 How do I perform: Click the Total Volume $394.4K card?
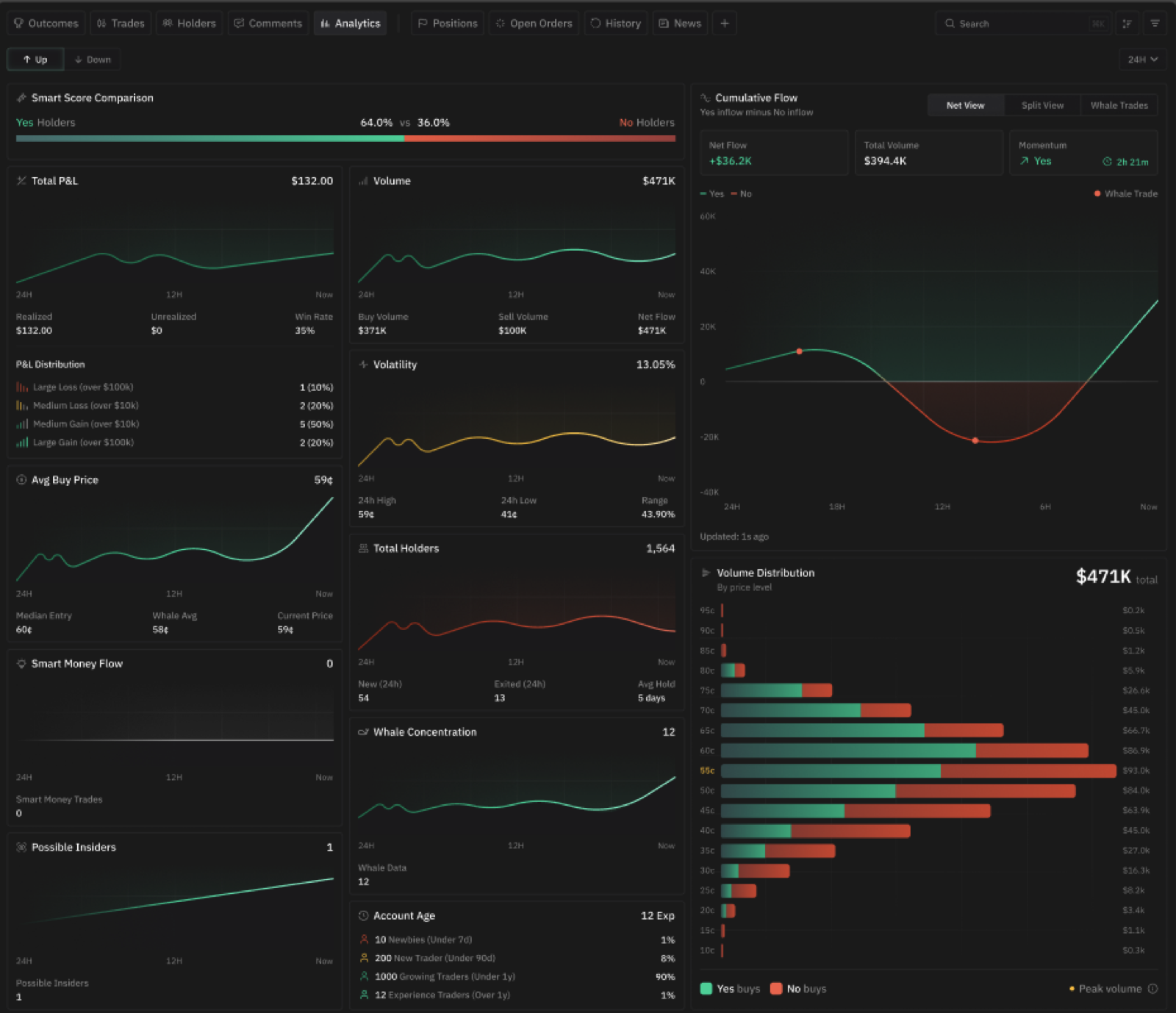[x=929, y=153]
